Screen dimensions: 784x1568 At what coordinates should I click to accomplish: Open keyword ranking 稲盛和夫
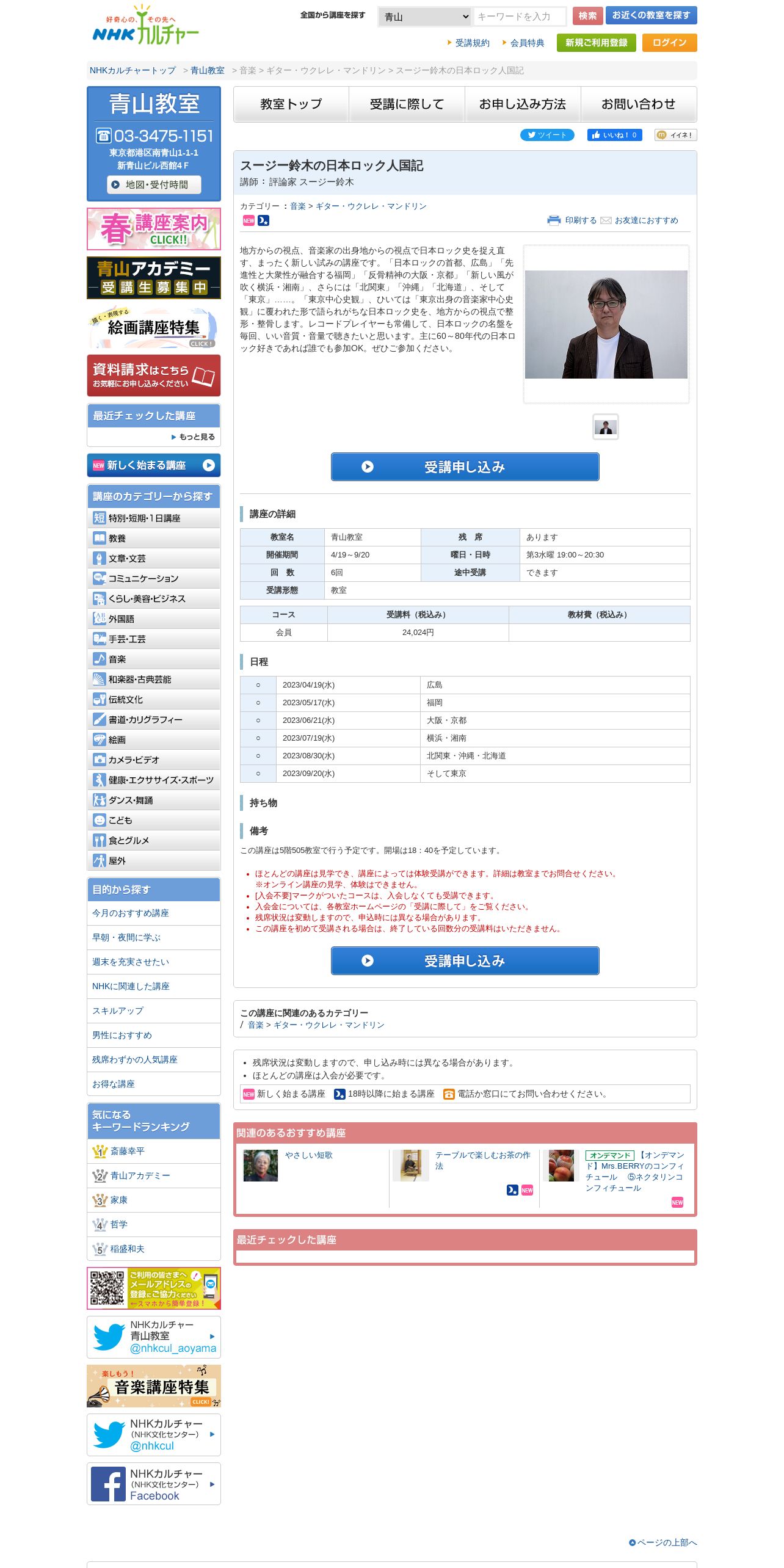(x=128, y=1249)
